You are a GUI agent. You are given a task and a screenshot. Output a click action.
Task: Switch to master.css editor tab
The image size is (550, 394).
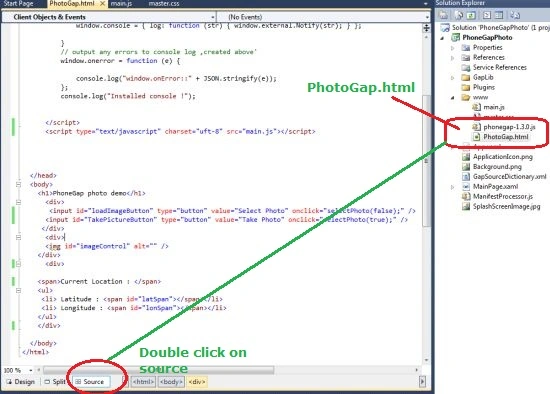pos(164,4)
